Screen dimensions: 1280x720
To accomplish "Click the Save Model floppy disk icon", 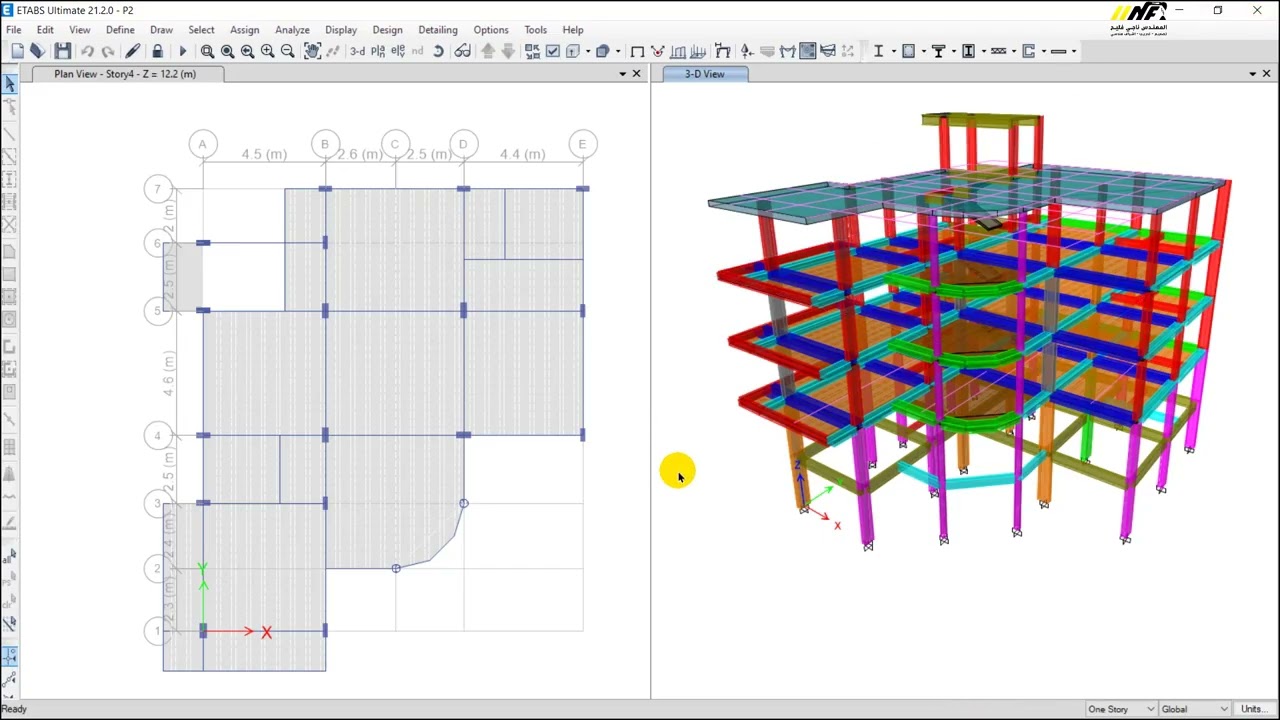I will point(62,51).
